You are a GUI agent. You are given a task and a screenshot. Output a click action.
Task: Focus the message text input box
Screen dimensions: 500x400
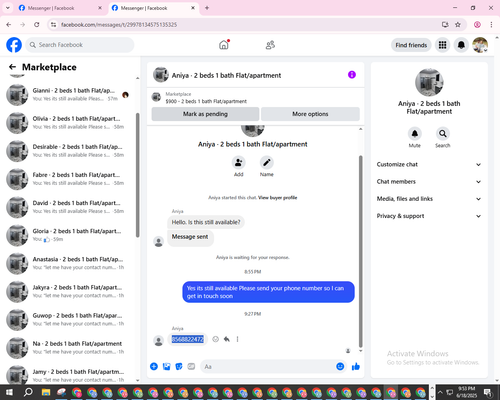click(268, 367)
